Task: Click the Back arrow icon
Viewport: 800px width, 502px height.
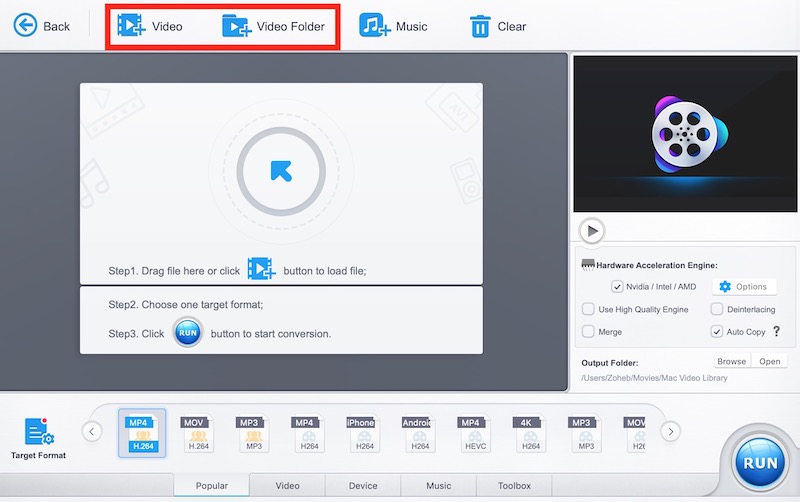Action: tap(24, 26)
